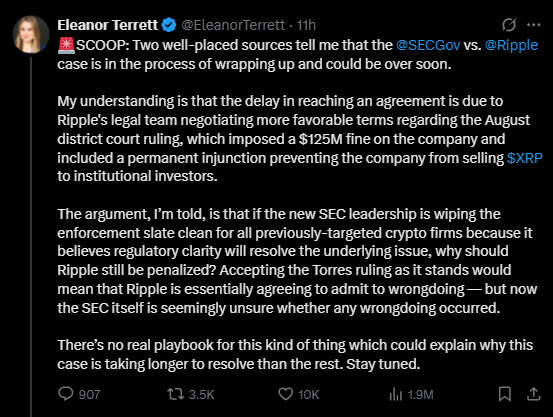The width and height of the screenshot is (553, 417).
Task: Click the blue verified badge
Action: 169,25
